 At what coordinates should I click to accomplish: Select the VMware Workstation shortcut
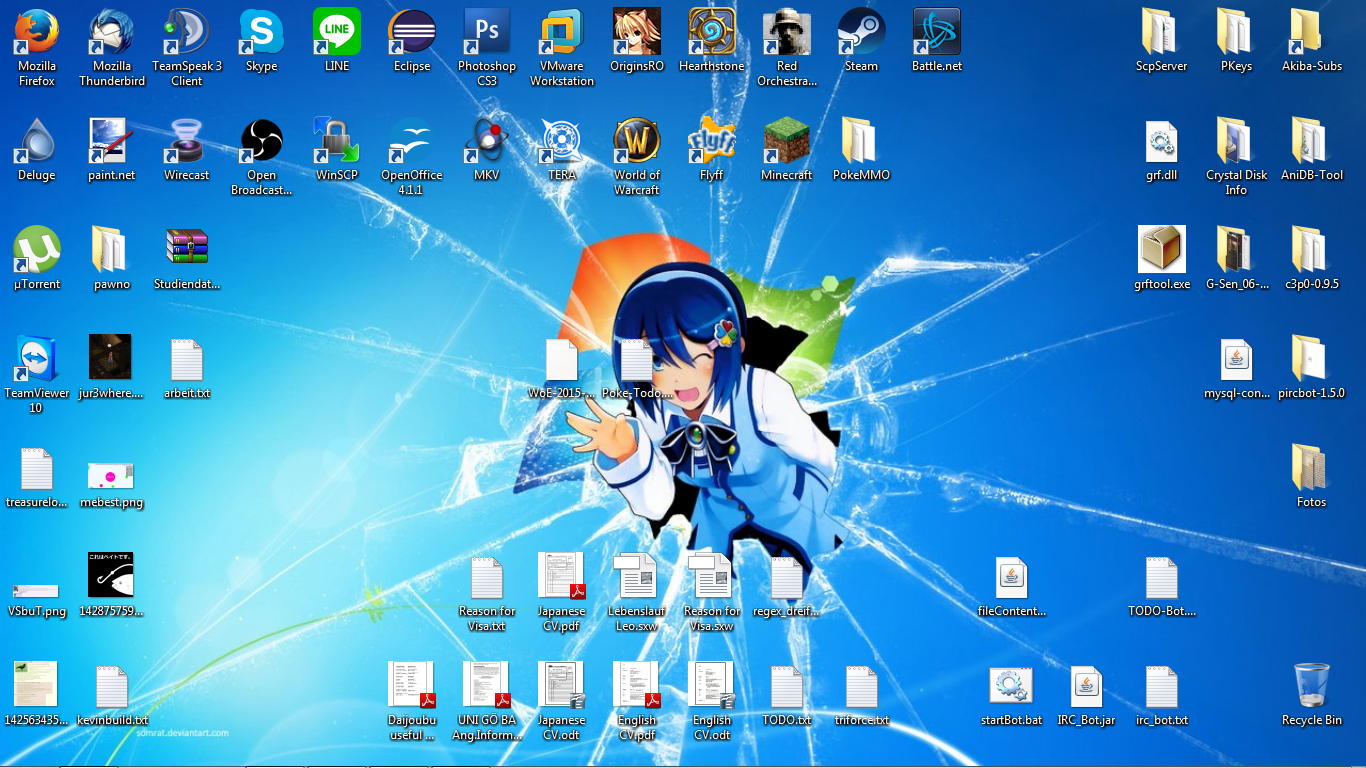click(x=562, y=33)
